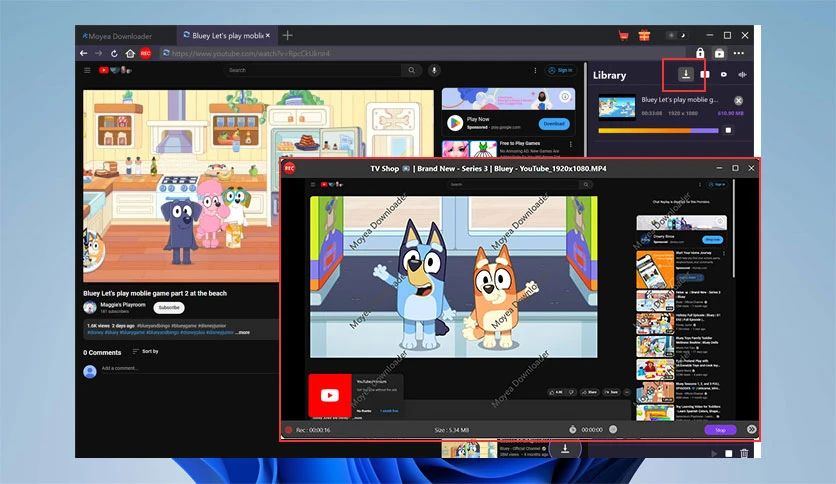The image size is (836, 484).
Task: Show audio files in Library
Action: (742, 75)
